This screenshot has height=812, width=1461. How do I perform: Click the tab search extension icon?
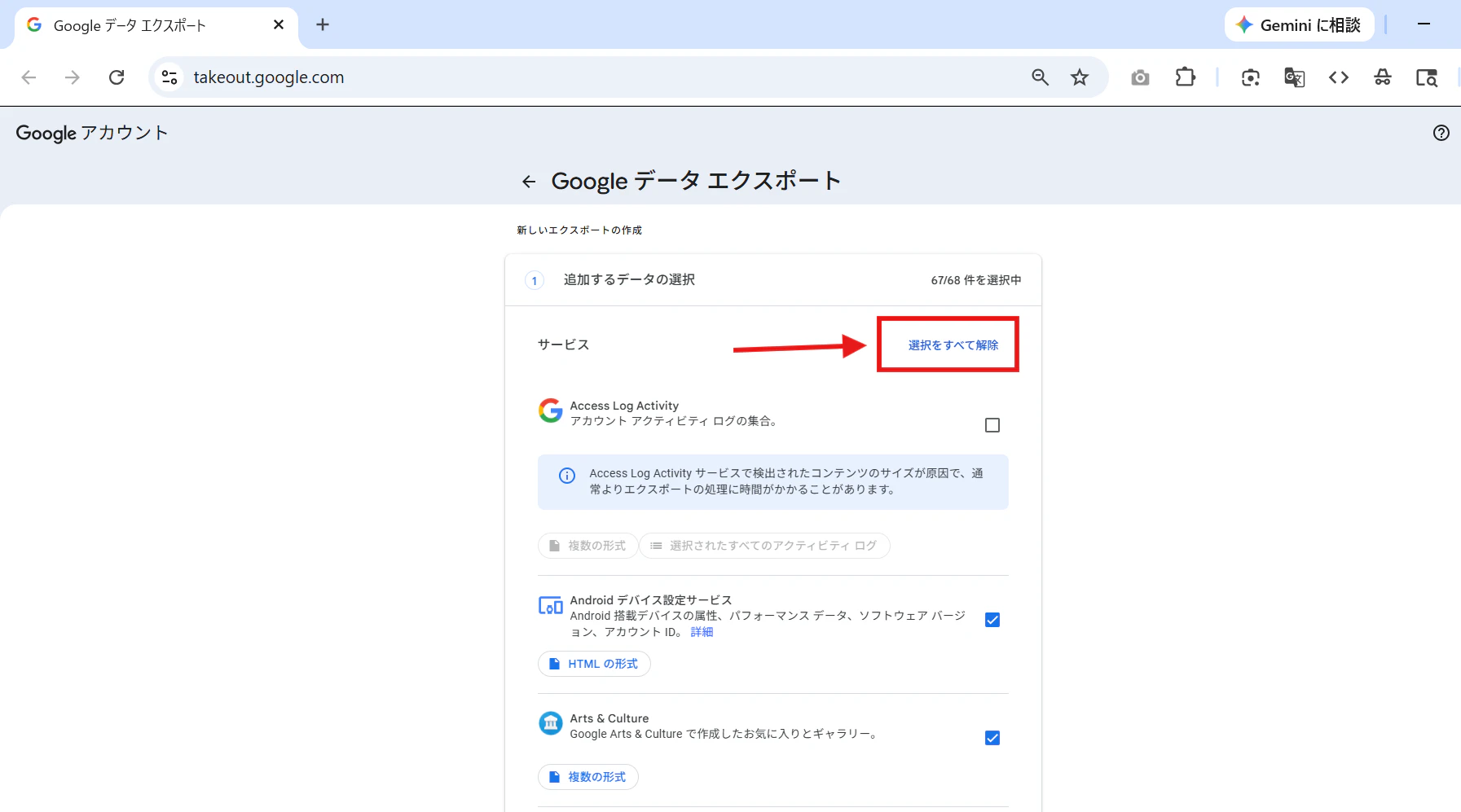(1427, 77)
